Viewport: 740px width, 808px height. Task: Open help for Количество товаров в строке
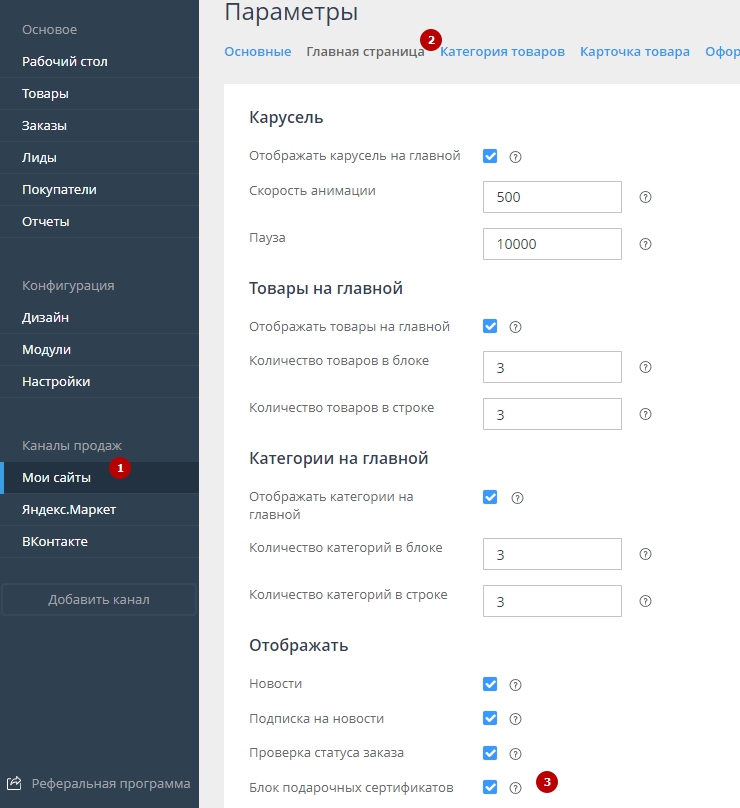pyautogui.click(x=645, y=414)
